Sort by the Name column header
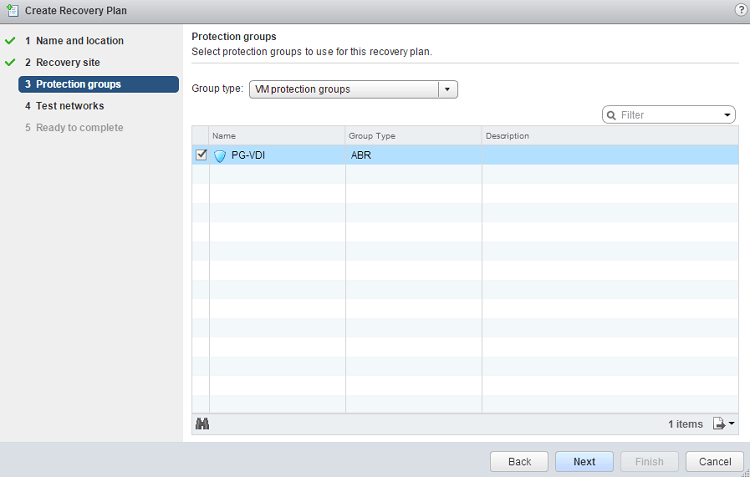Image resolution: width=750 pixels, height=477 pixels. pyautogui.click(x=276, y=135)
